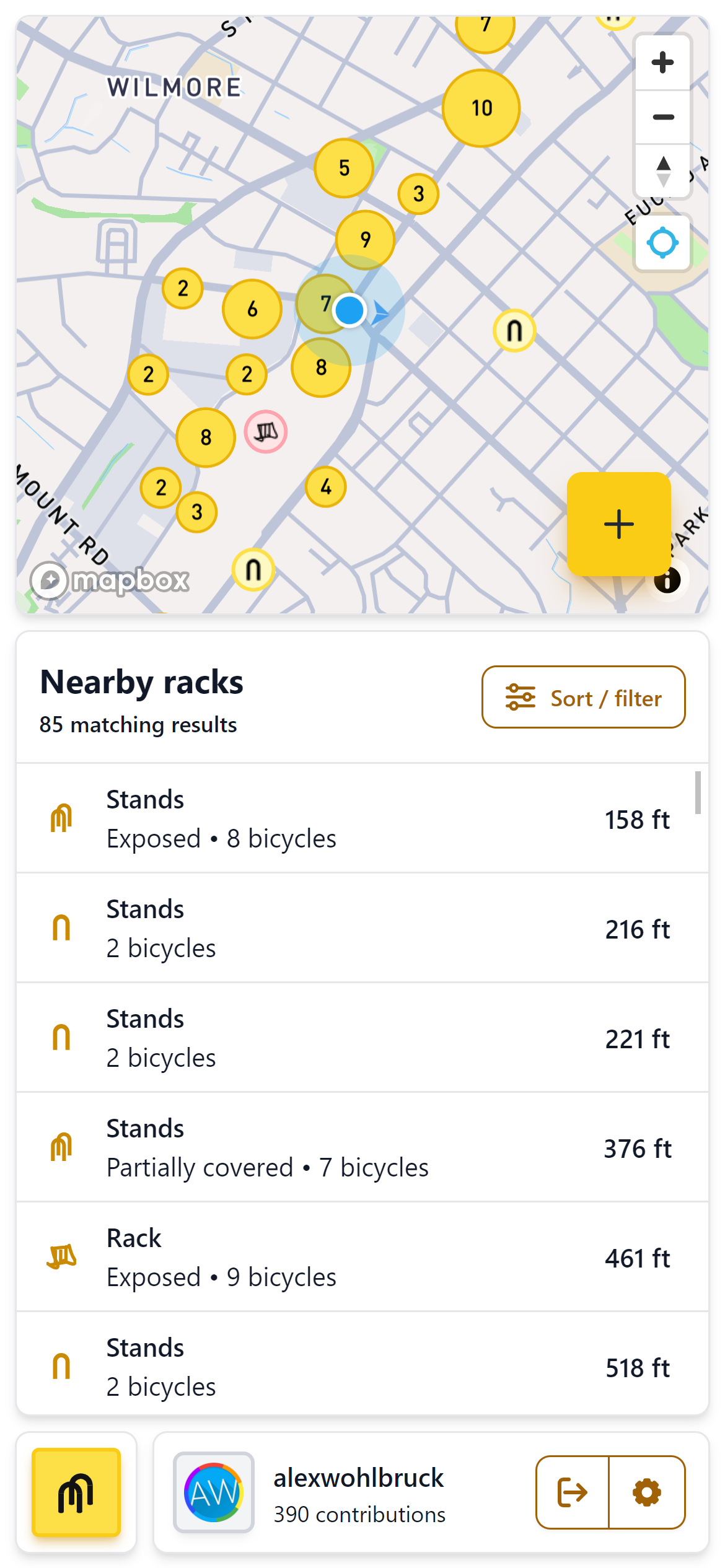Open the Sort / filter options
The image size is (725, 1568).
583,698
